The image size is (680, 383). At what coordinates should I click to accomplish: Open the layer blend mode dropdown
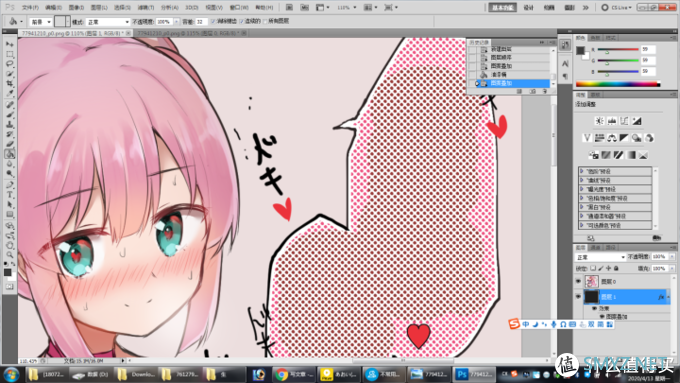point(600,257)
